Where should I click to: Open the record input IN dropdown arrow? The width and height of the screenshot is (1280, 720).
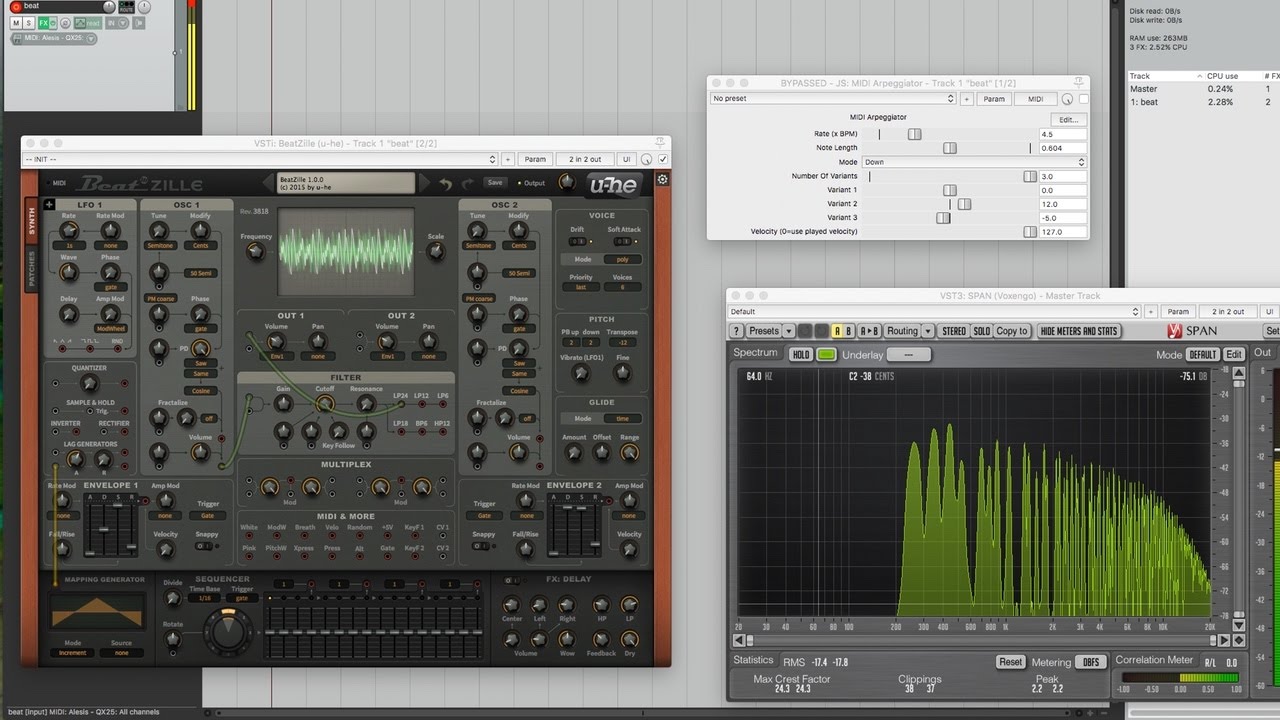[x=123, y=23]
